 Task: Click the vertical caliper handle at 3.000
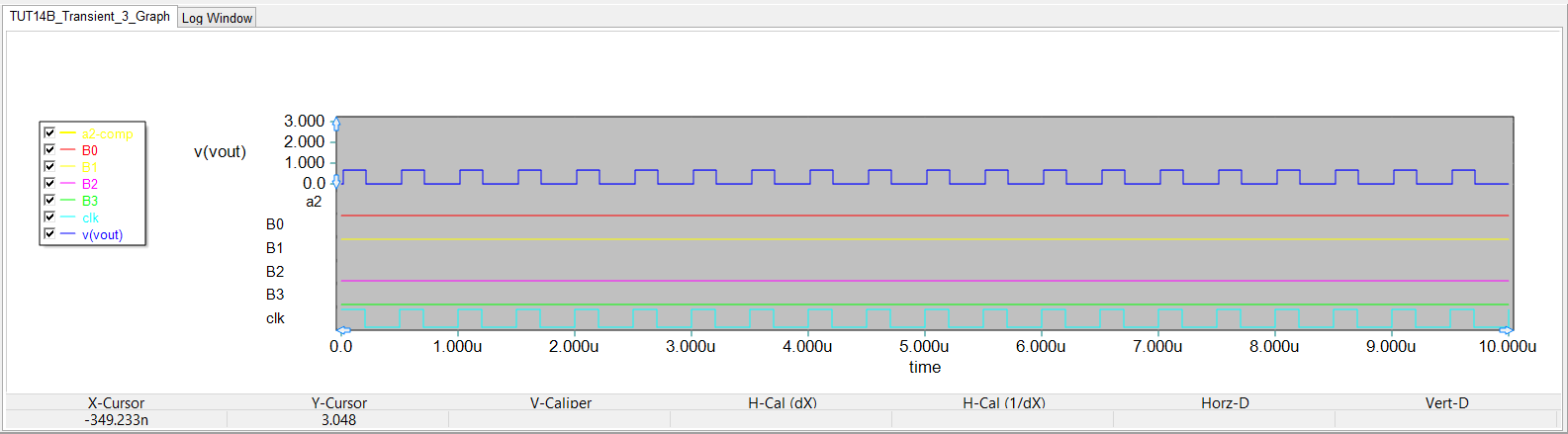tap(336, 124)
